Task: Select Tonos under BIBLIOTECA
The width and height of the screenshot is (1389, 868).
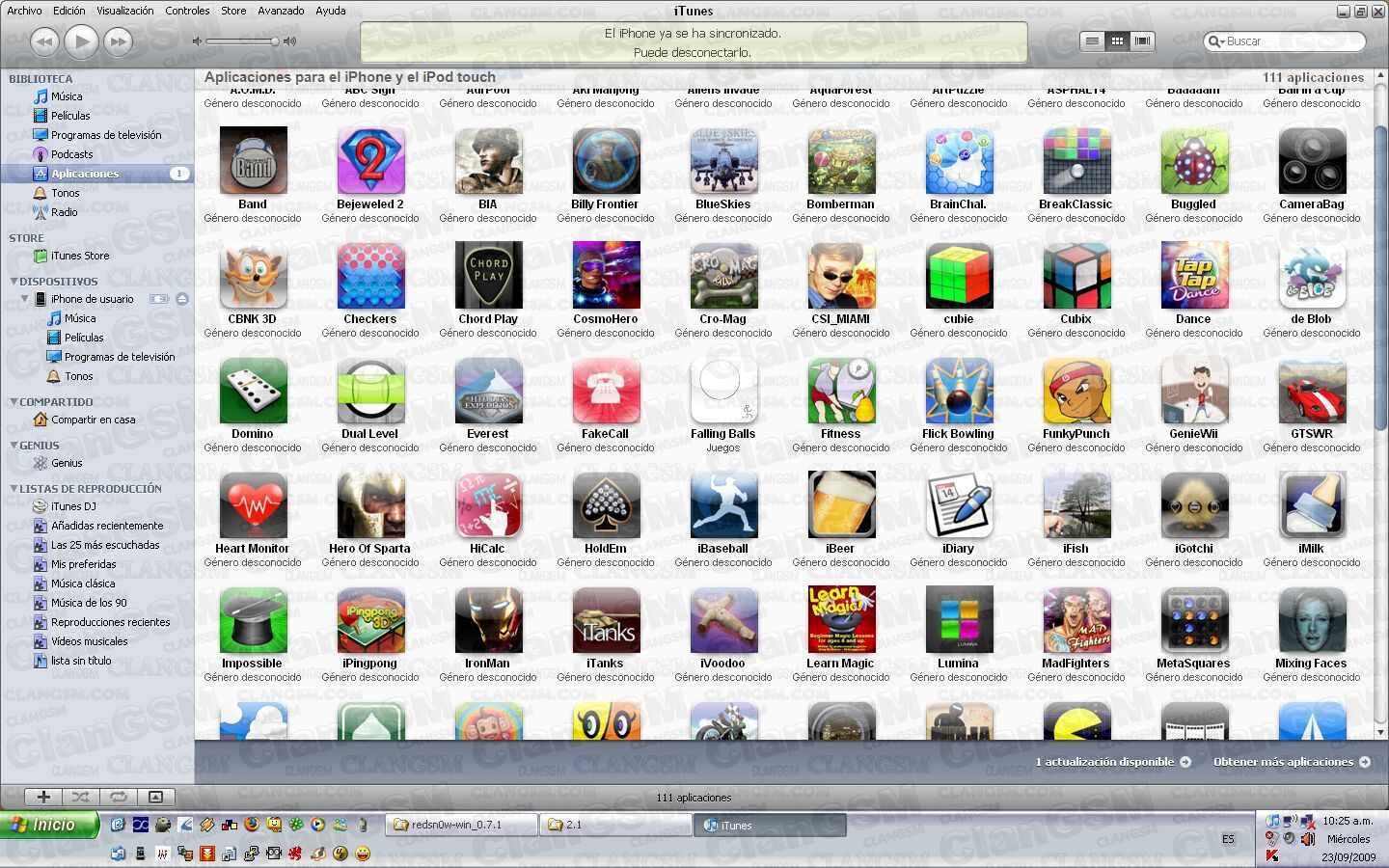Action: pyautogui.click(x=66, y=193)
